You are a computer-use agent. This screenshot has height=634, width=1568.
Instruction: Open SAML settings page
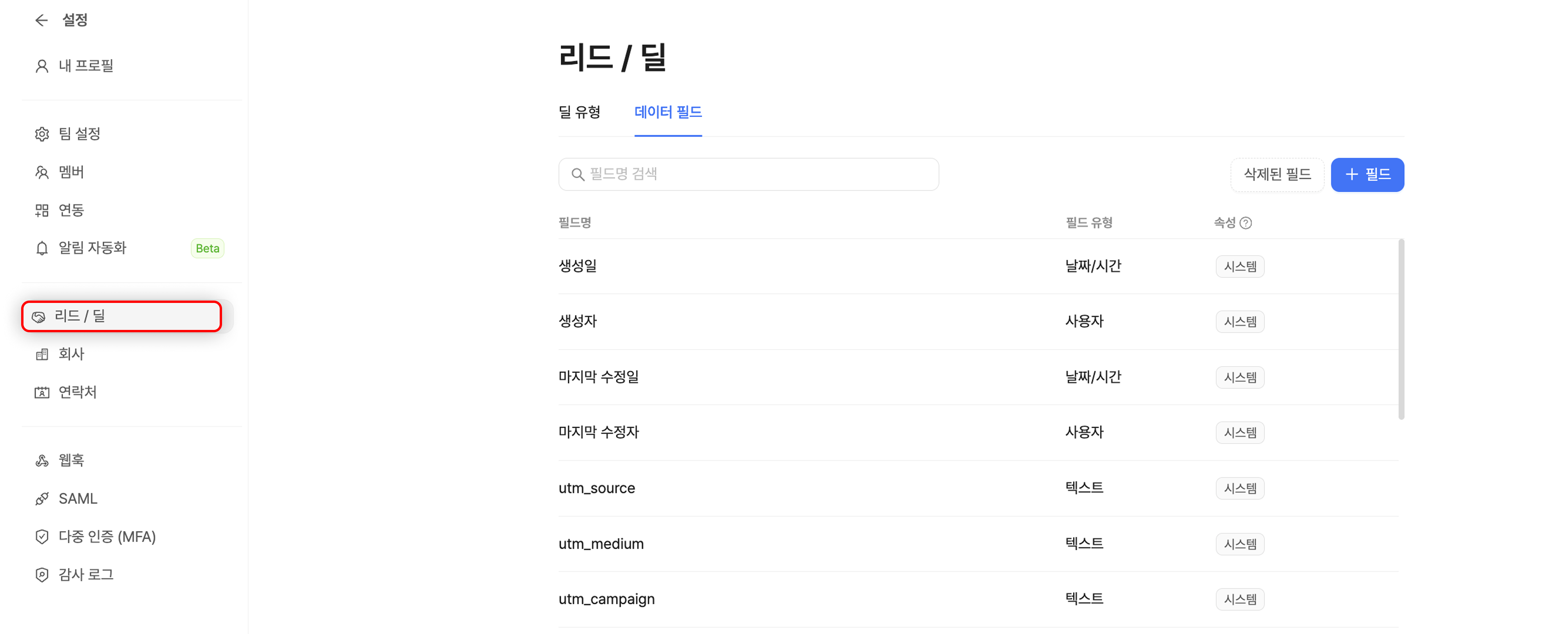77,499
